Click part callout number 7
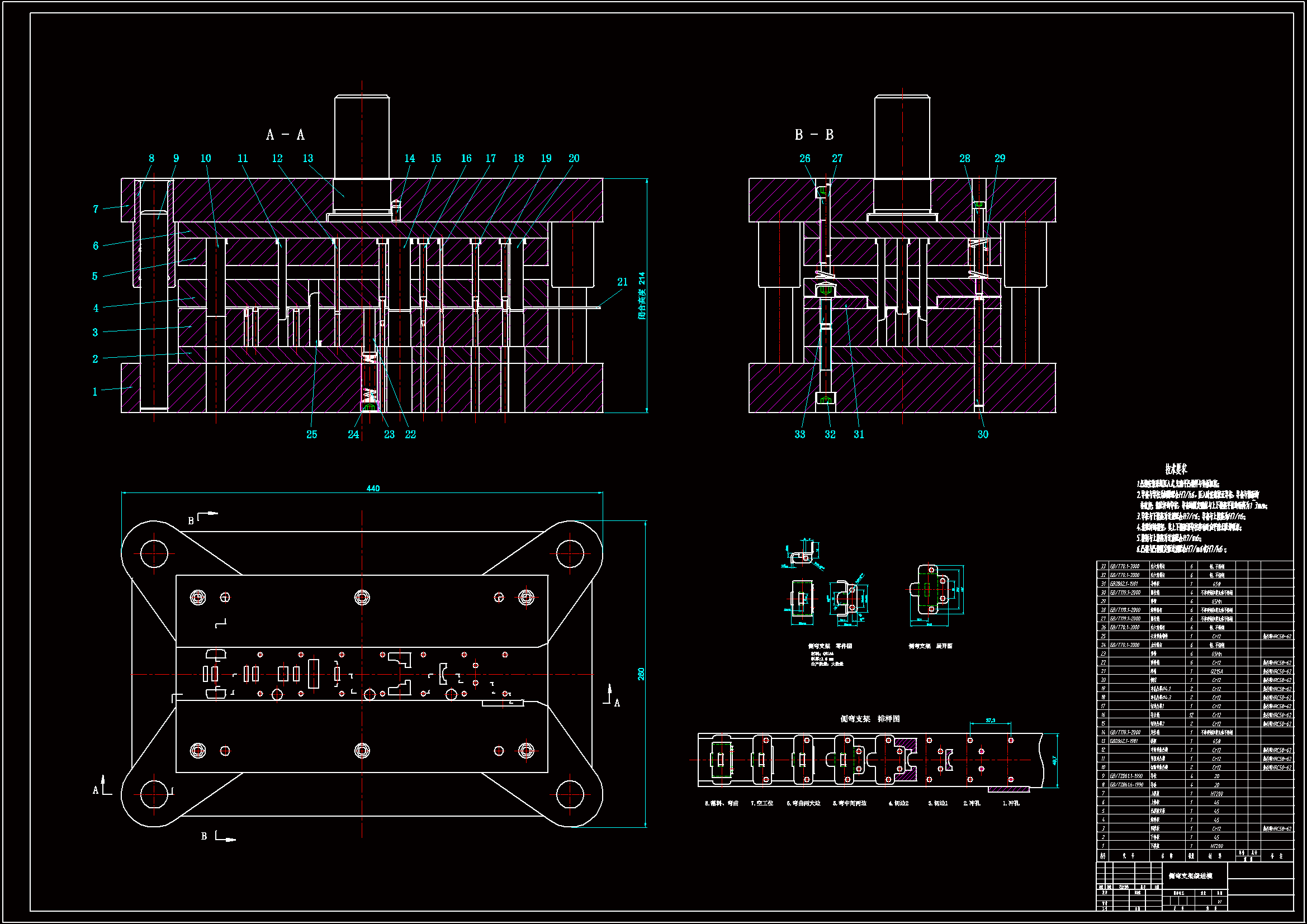This screenshot has height=924, width=1307. coord(96,209)
